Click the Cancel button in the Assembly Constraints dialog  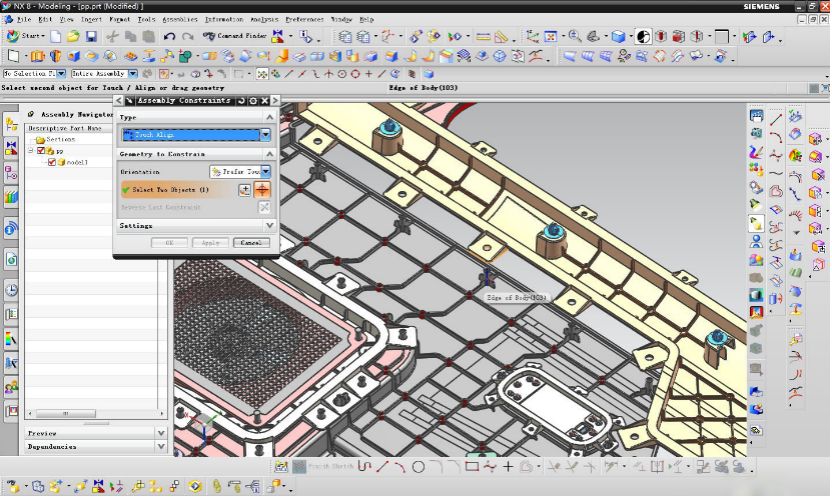pyautogui.click(x=251, y=242)
